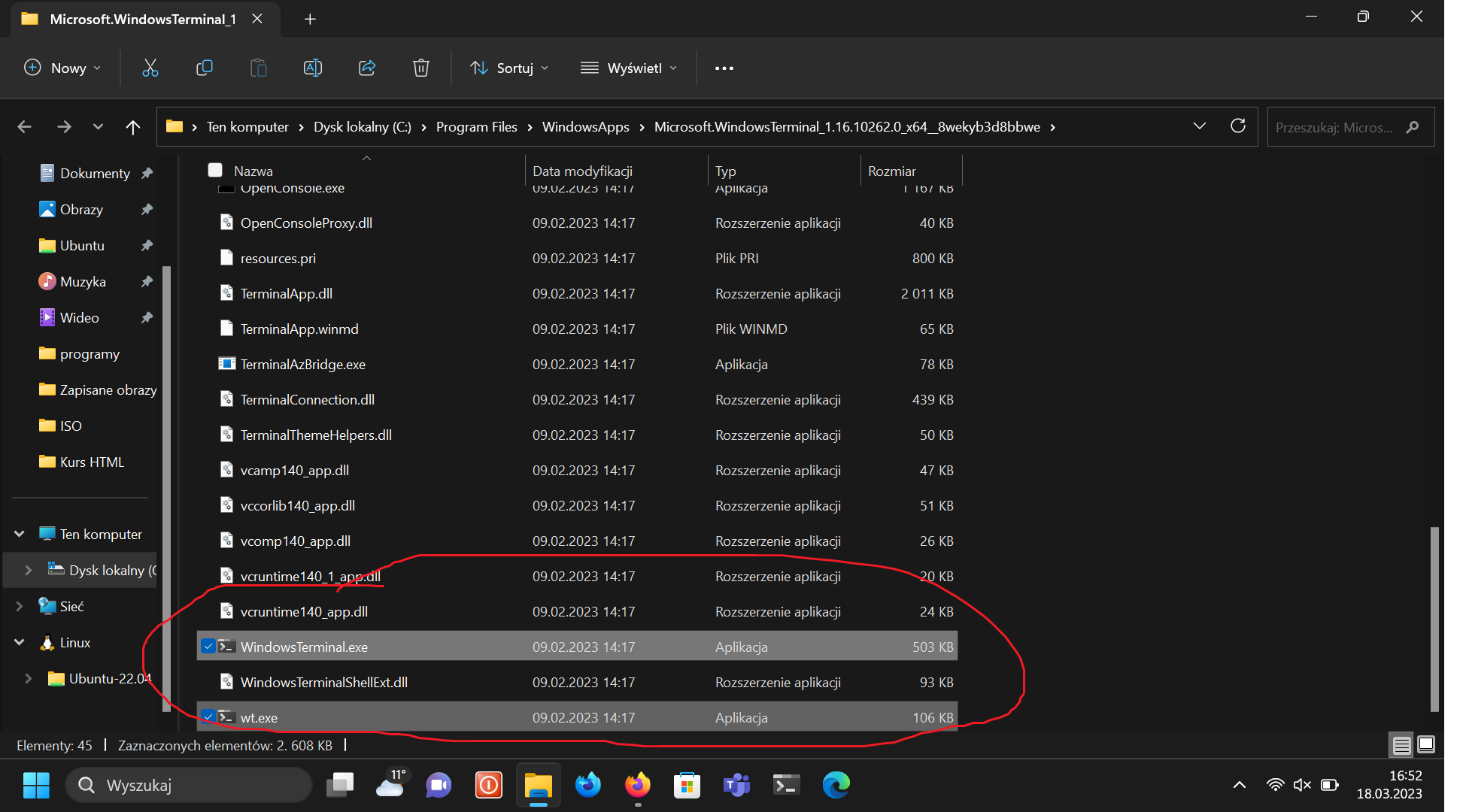Click the Paste clipboard icon
This screenshot has height=812, width=1463.
pyautogui.click(x=258, y=68)
